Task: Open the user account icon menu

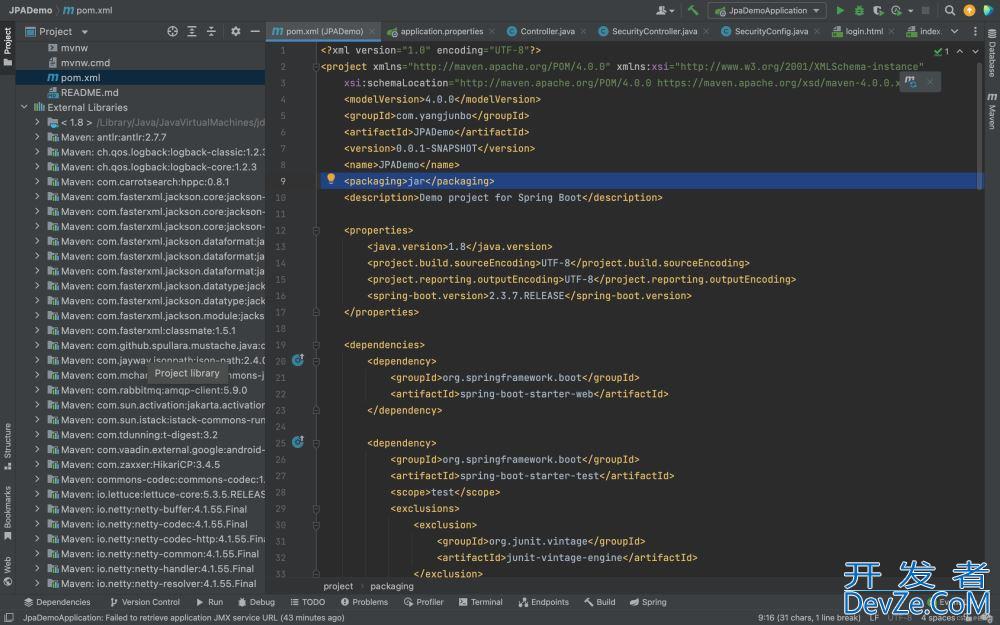Action: [665, 10]
